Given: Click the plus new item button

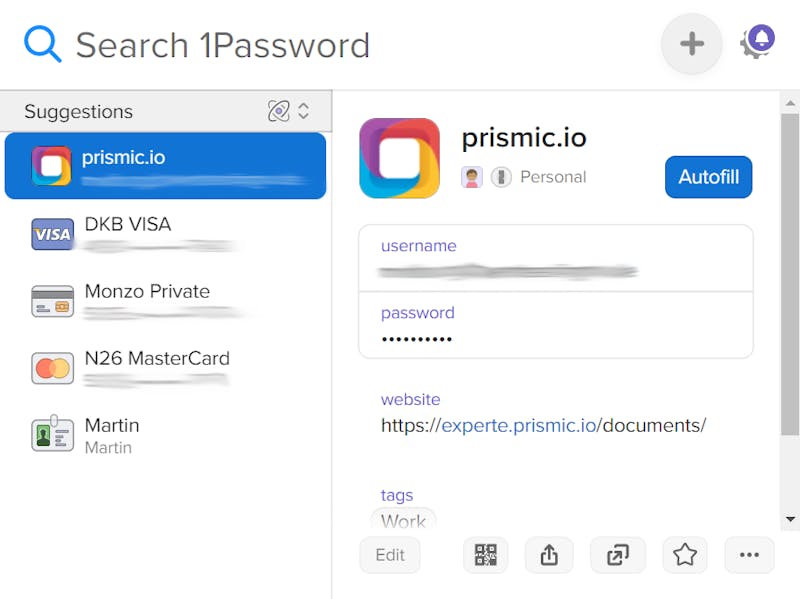Looking at the screenshot, I should pyautogui.click(x=691, y=44).
